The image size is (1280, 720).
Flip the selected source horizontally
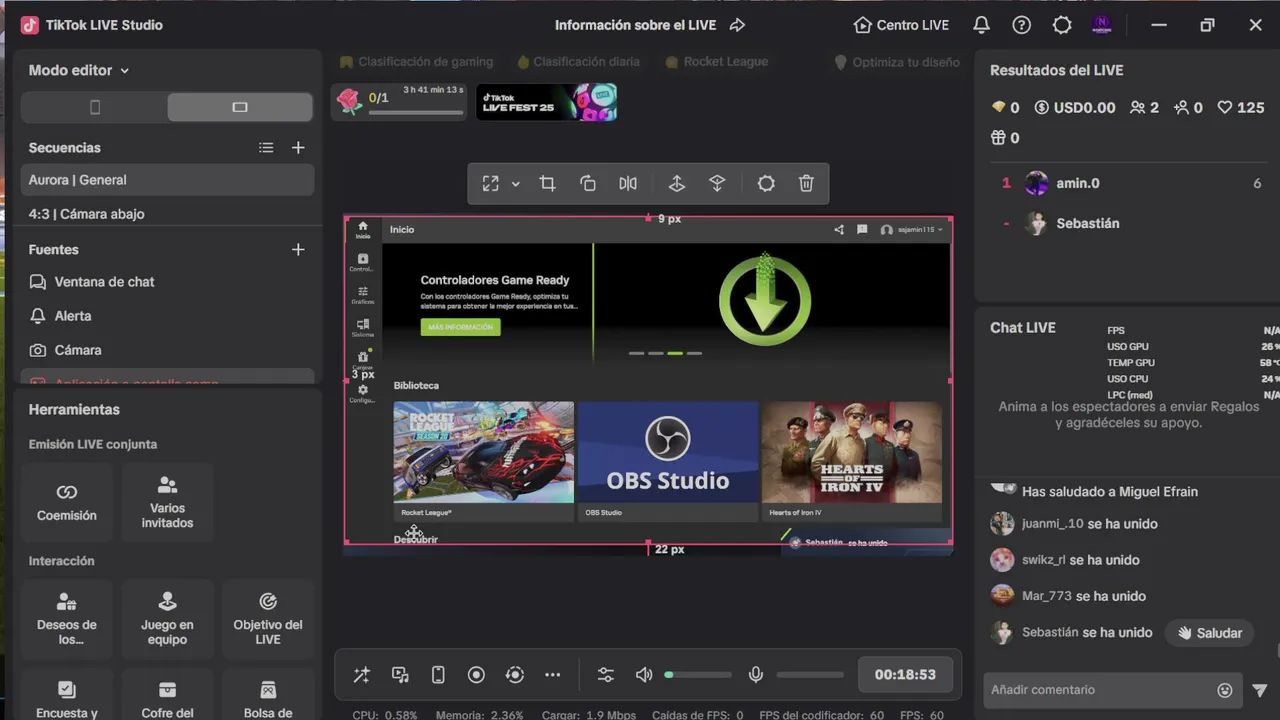coord(628,183)
